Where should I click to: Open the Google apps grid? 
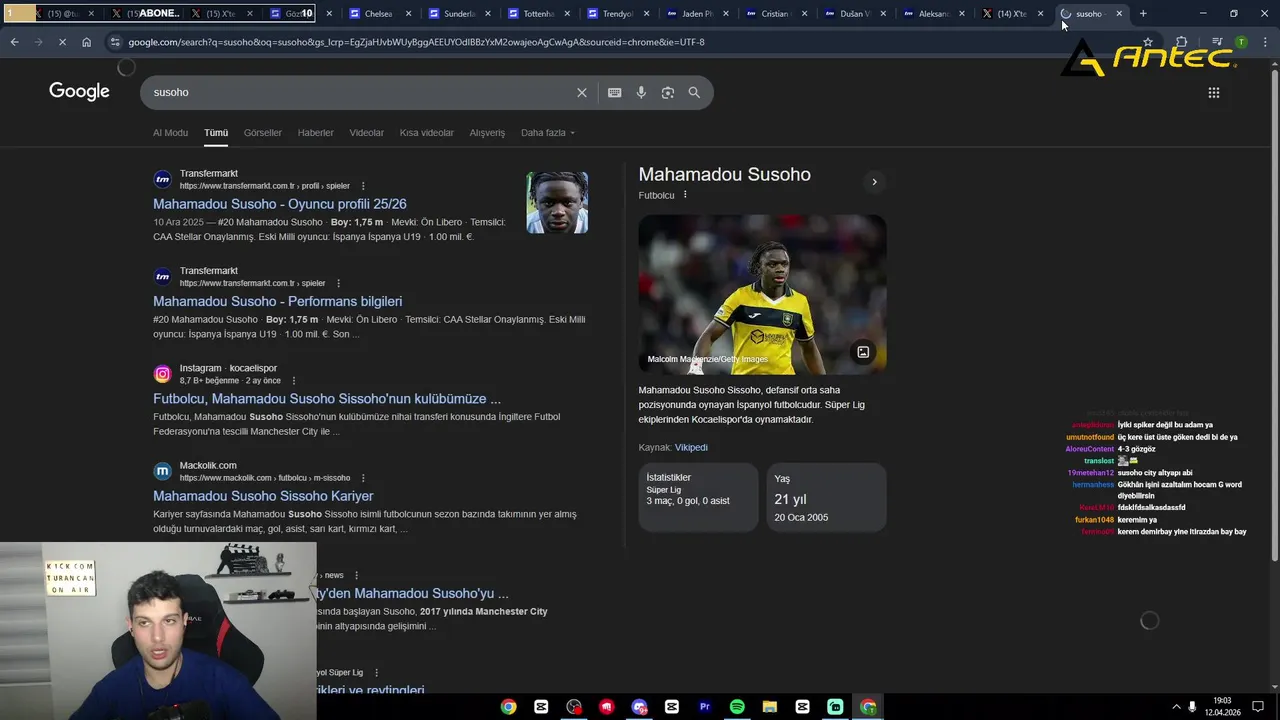1214,92
